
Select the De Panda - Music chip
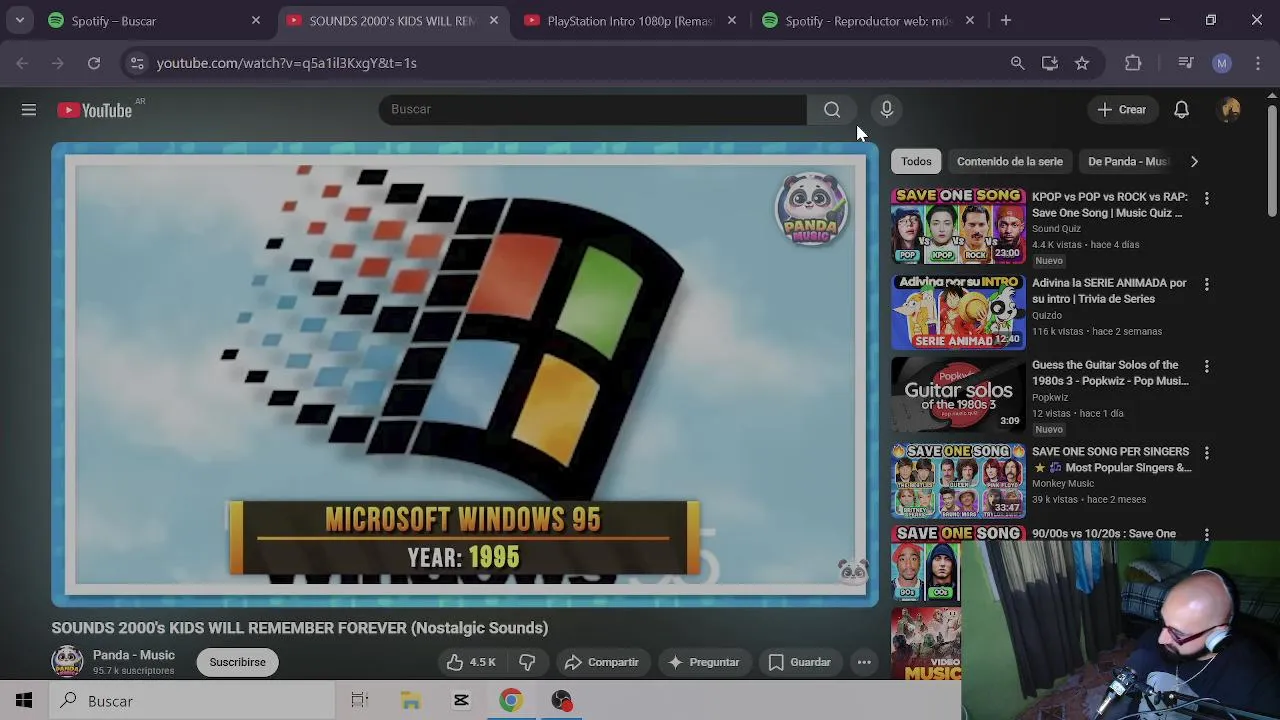(x=1127, y=161)
